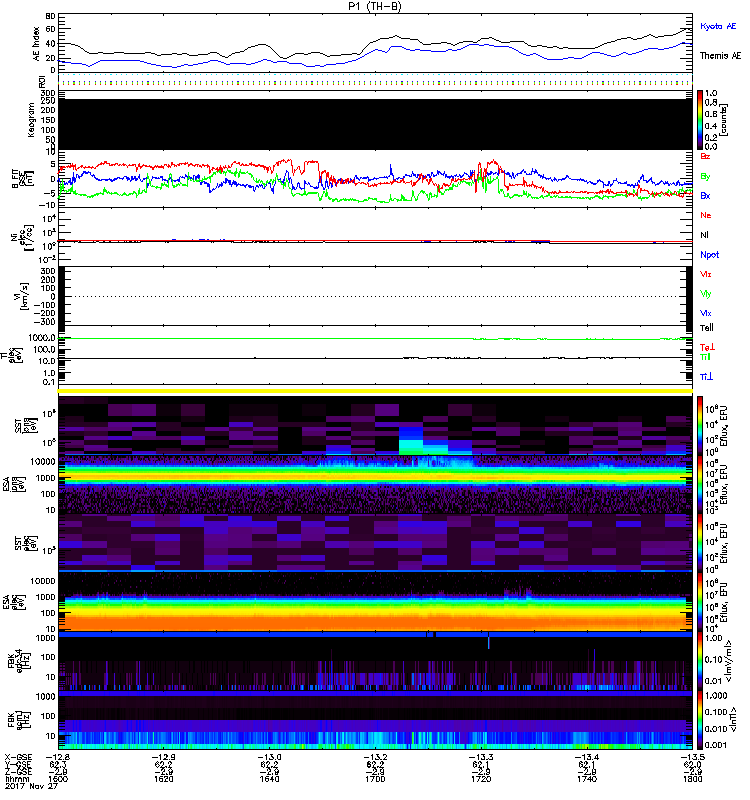Image resolution: width=750 pixels, height=800 pixels.
Task: Click the X-GSE row label
Action: tap(18, 757)
